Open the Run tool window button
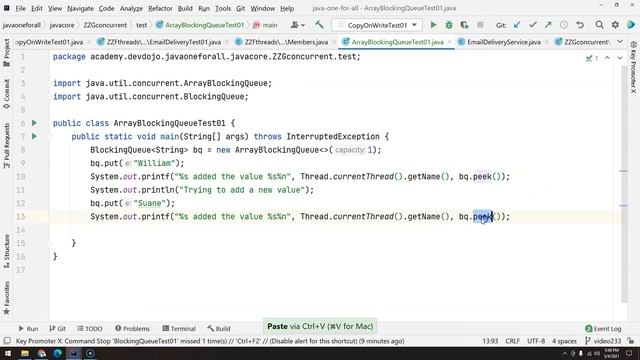 (28, 328)
